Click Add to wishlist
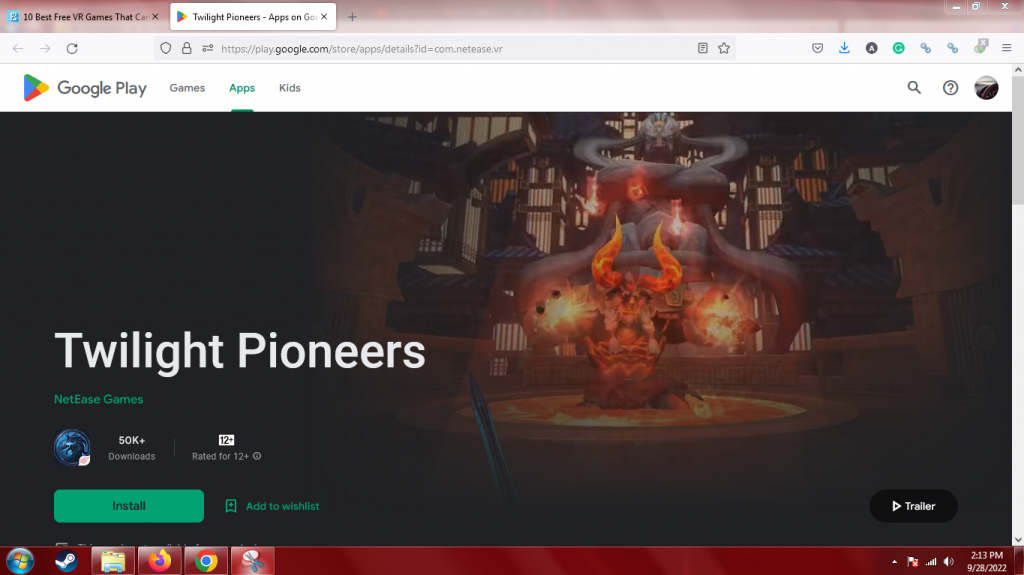The width and height of the screenshot is (1024, 575). [272, 506]
